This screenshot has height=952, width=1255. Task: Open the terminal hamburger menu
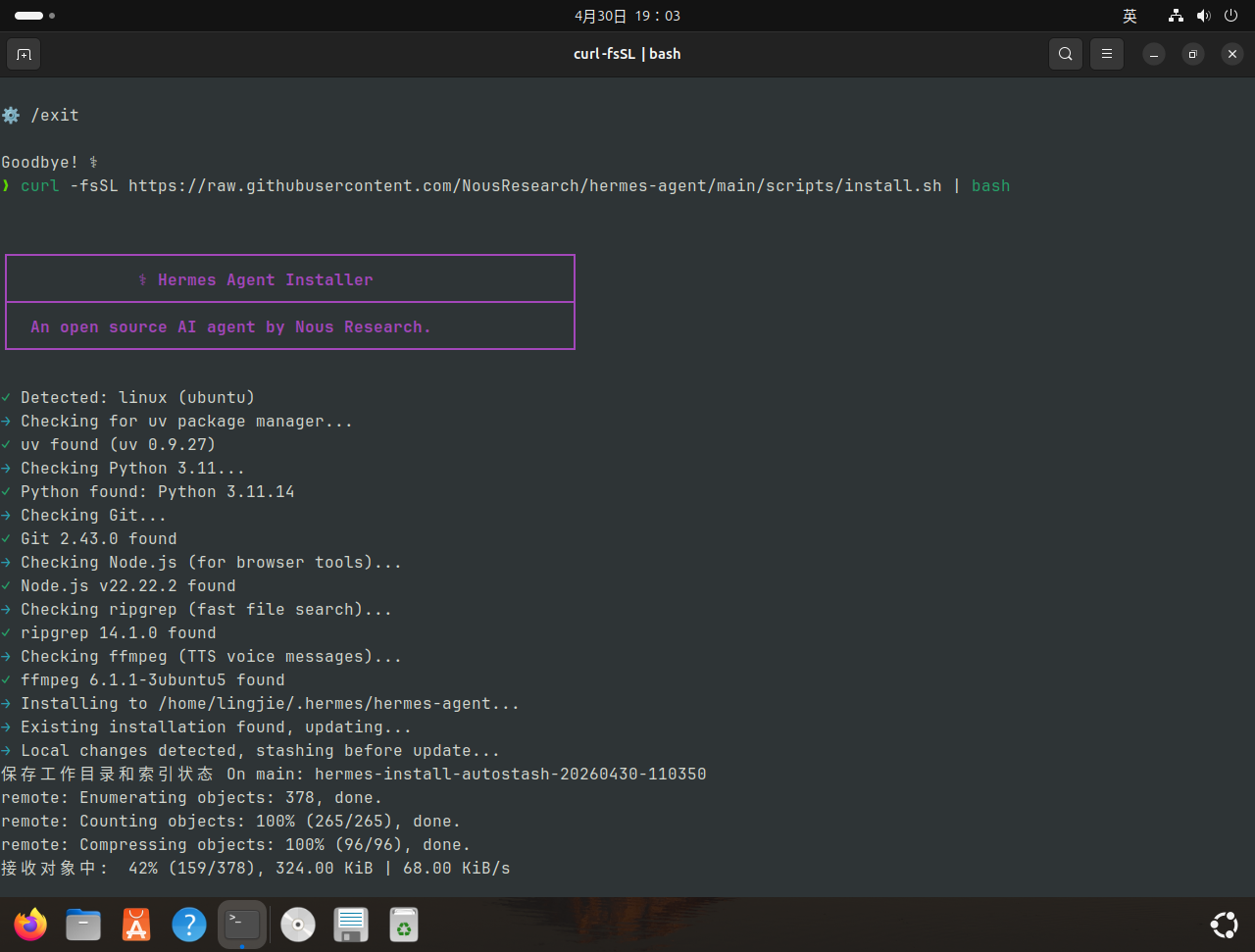pos(1107,54)
